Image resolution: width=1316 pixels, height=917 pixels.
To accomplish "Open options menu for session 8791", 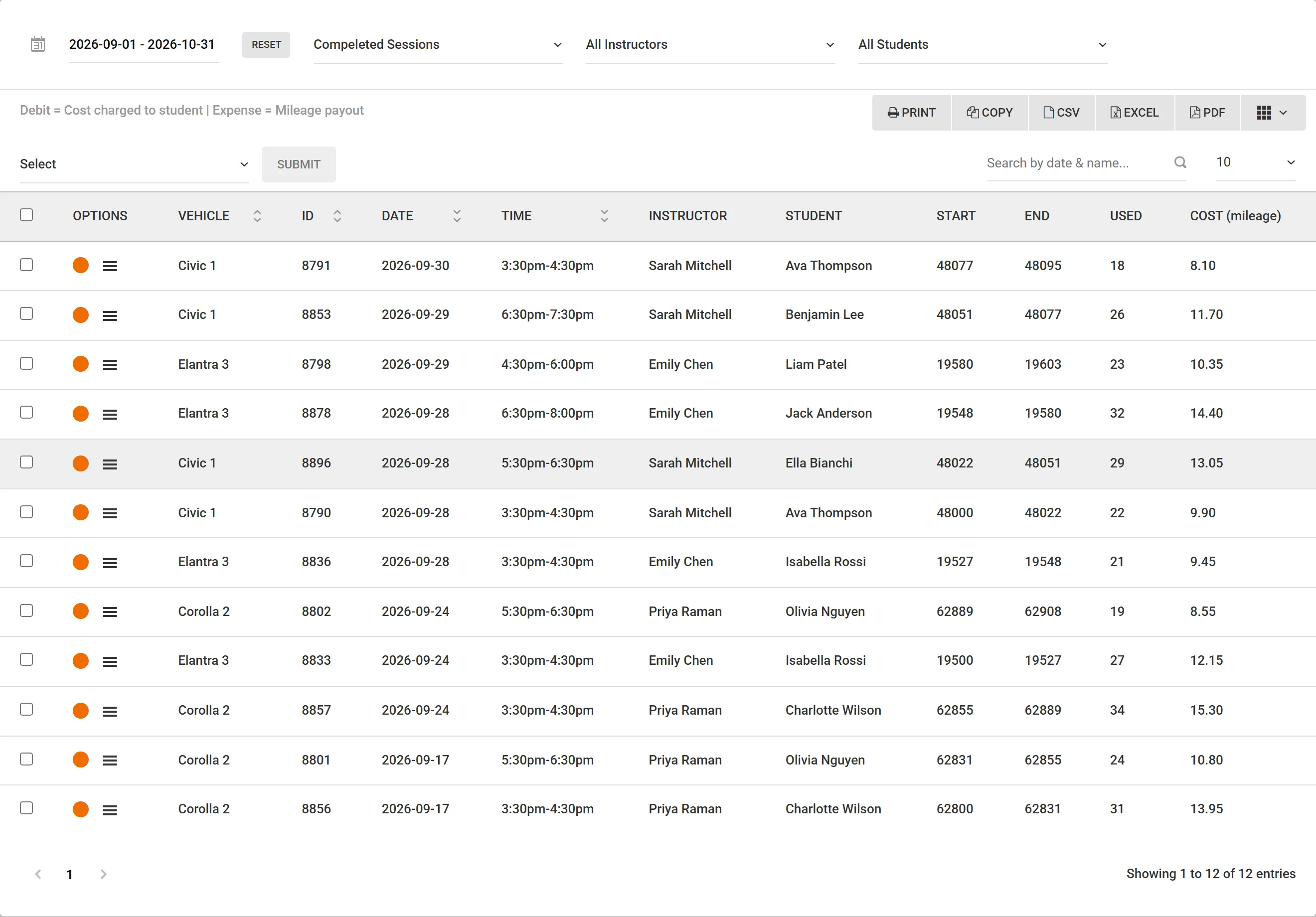I will click(110, 266).
